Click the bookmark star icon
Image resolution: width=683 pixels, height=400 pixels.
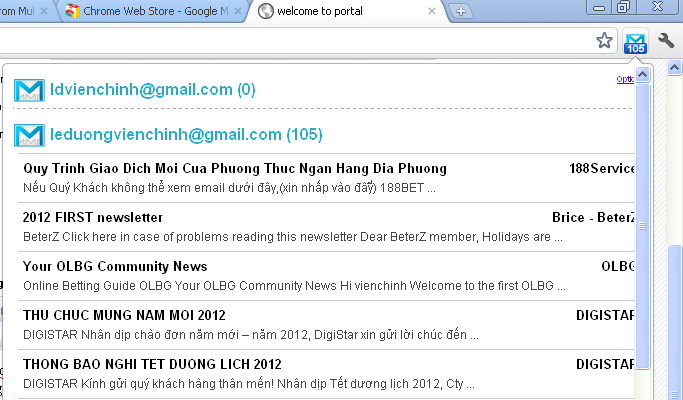[604, 41]
